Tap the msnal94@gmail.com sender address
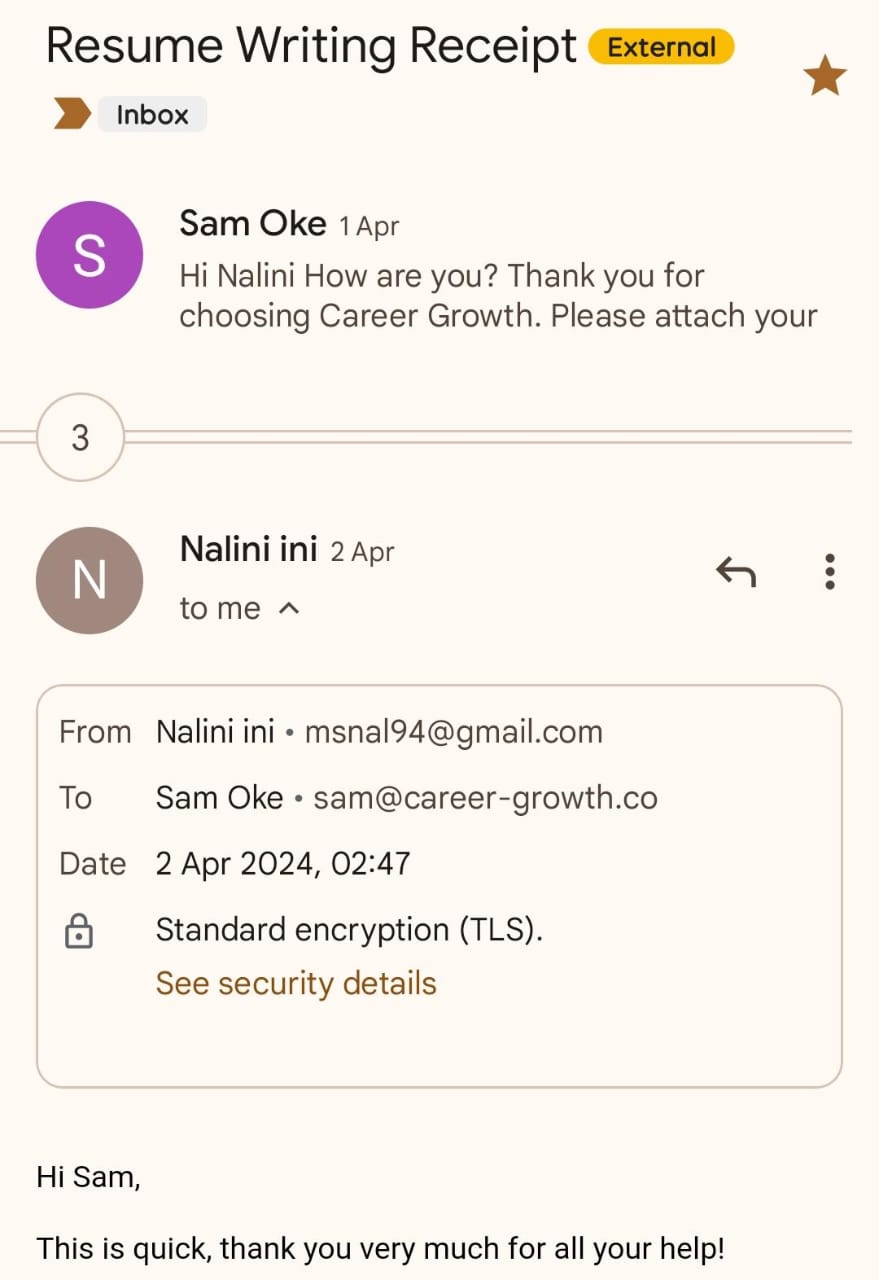The image size is (879, 1280). click(x=453, y=732)
